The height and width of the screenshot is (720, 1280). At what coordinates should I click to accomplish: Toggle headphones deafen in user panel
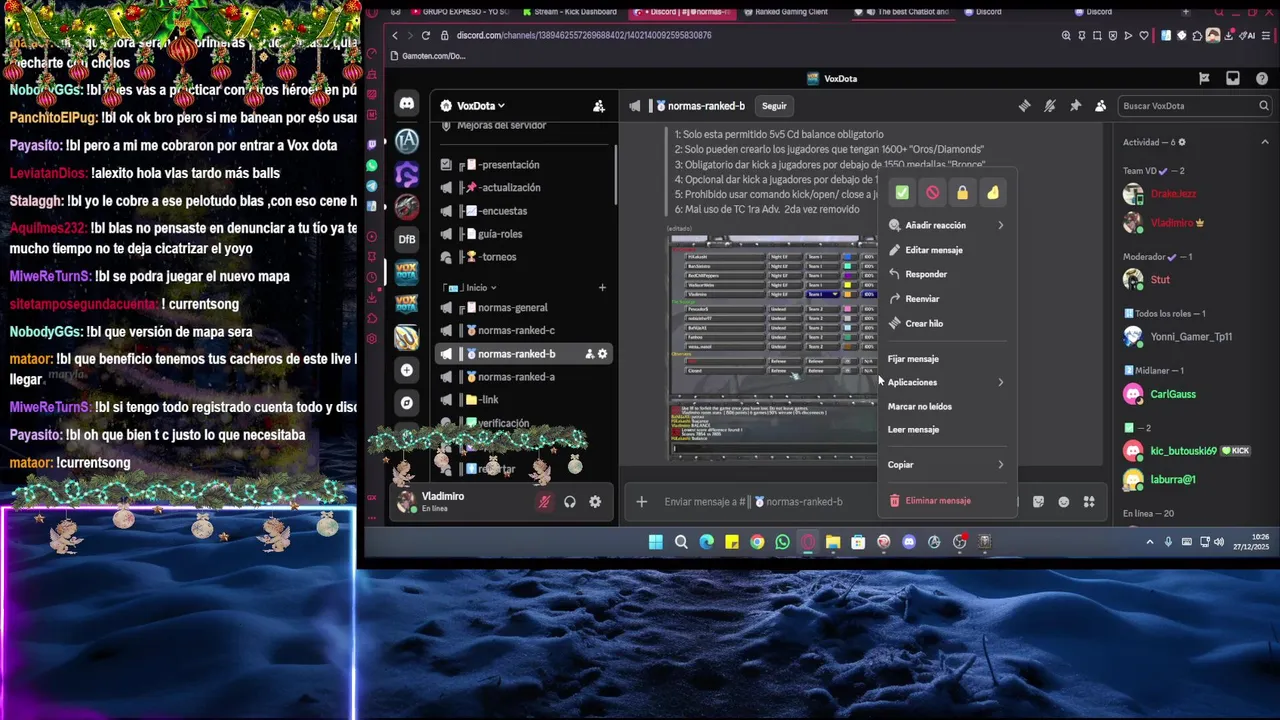click(x=570, y=502)
